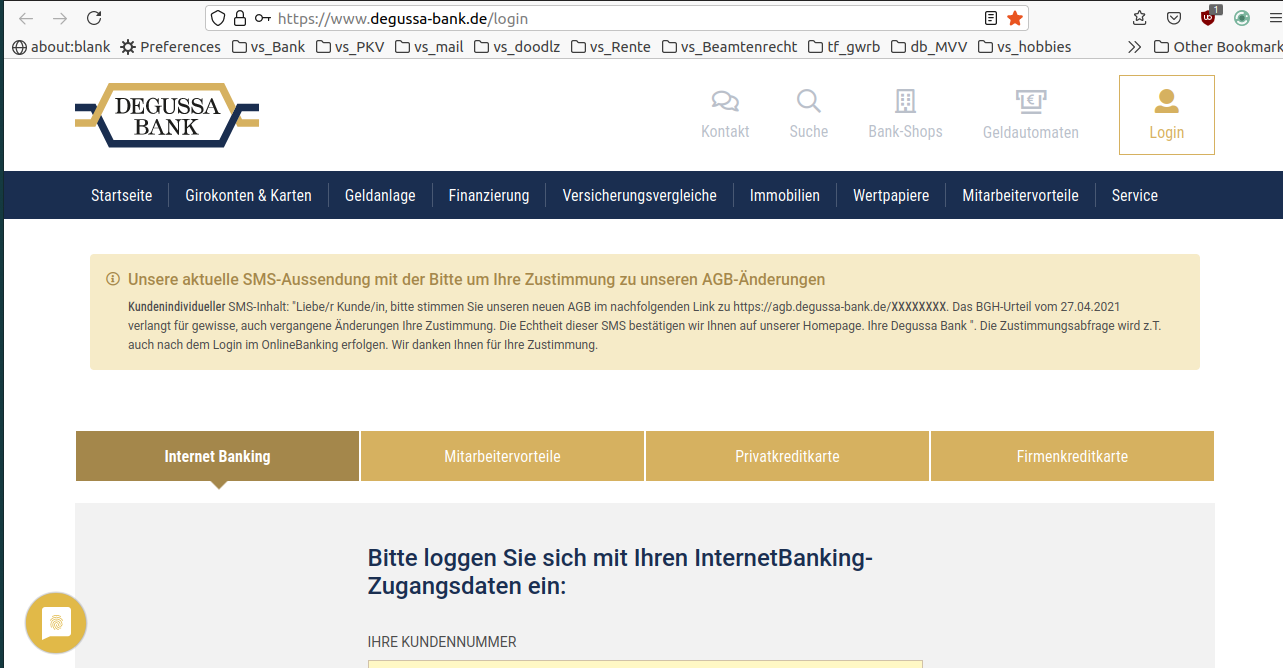Open the tf_gwrb bookmark folder

click(x=844, y=47)
